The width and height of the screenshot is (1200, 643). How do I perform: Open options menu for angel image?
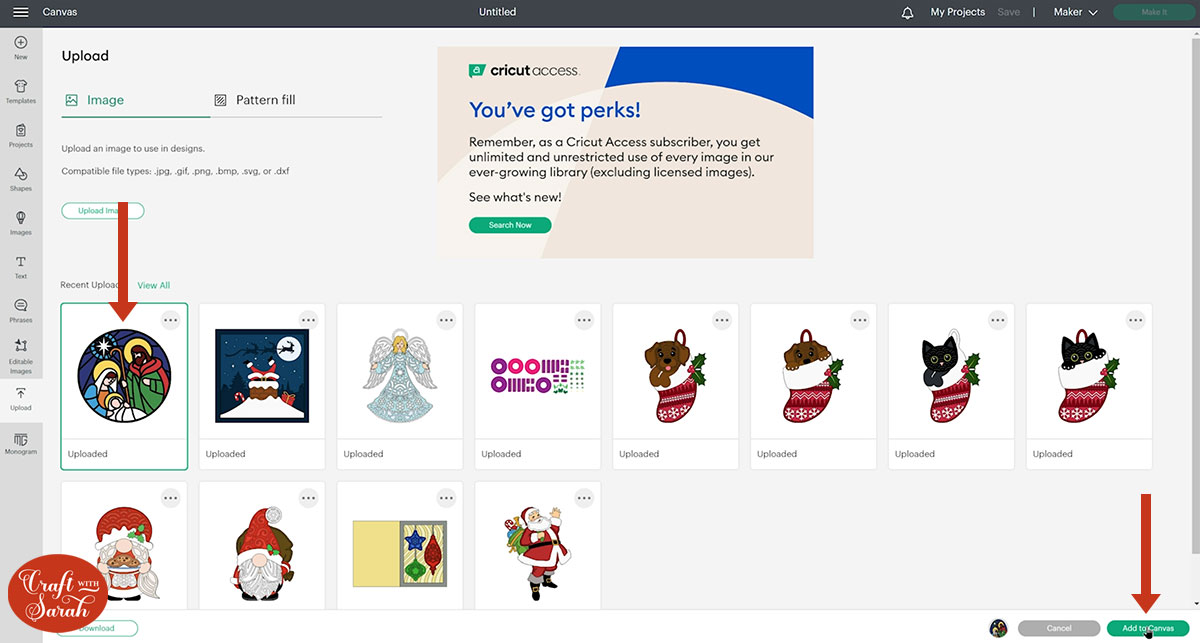[x=446, y=320]
